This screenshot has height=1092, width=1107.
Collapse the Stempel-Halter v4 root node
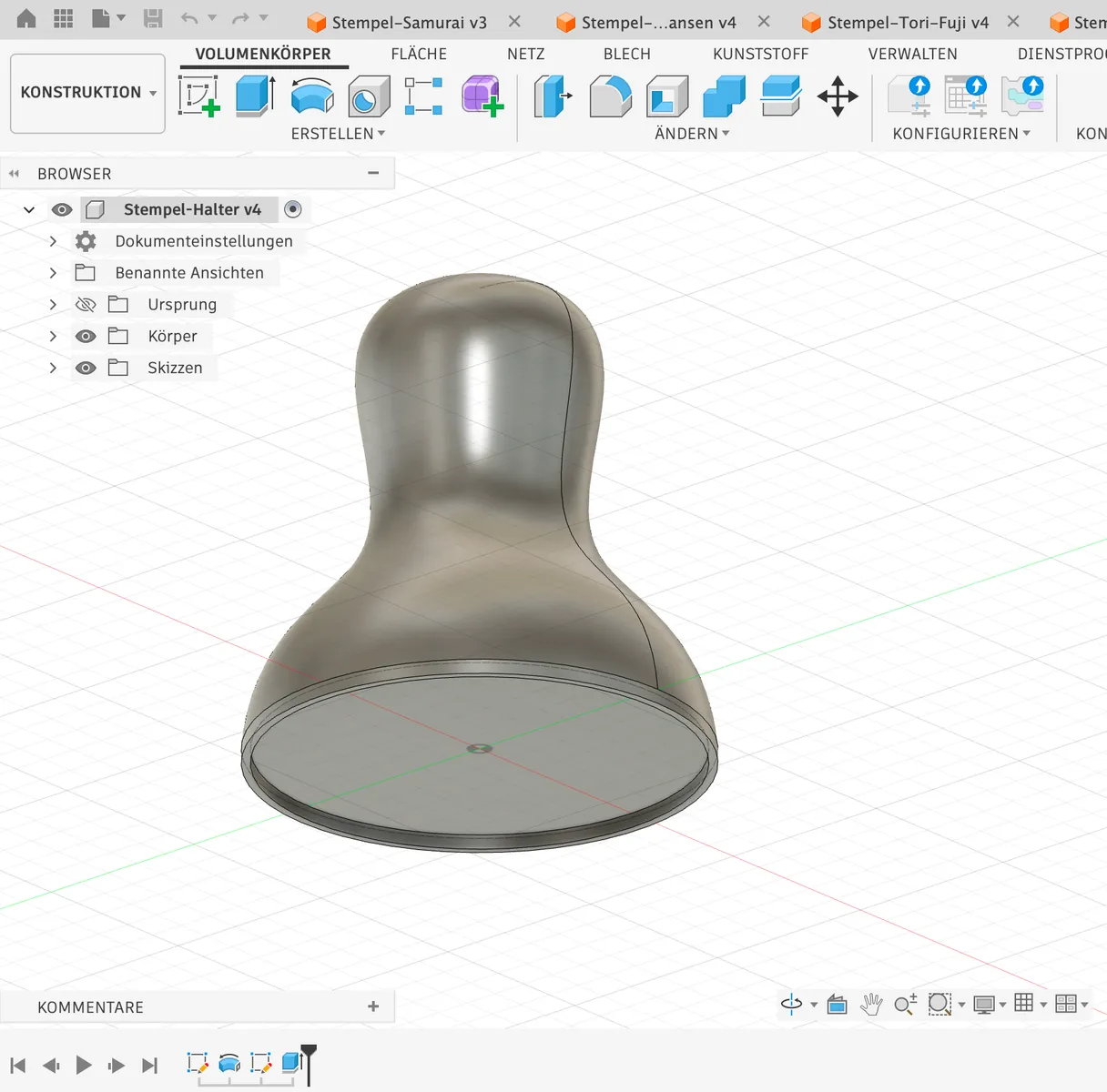[29, 209]
